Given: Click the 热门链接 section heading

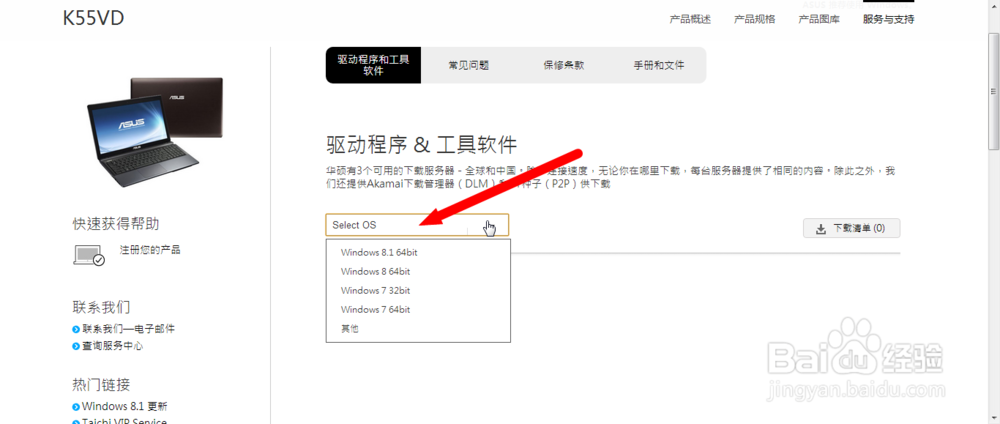Looking at the screenshot, I should 101,384.
